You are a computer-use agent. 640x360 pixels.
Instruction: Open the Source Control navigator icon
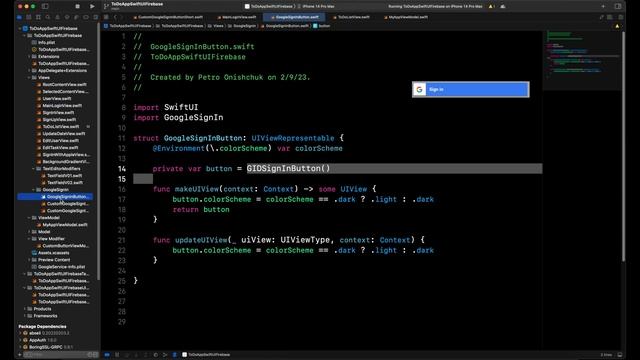click(x=29, y=17)
